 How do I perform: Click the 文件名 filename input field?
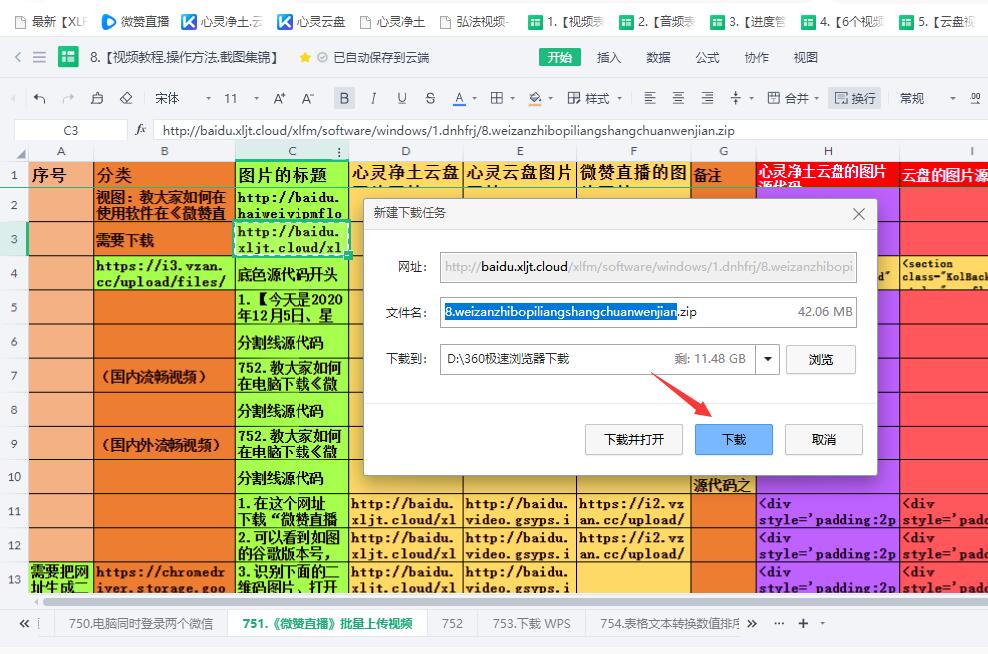648,312
